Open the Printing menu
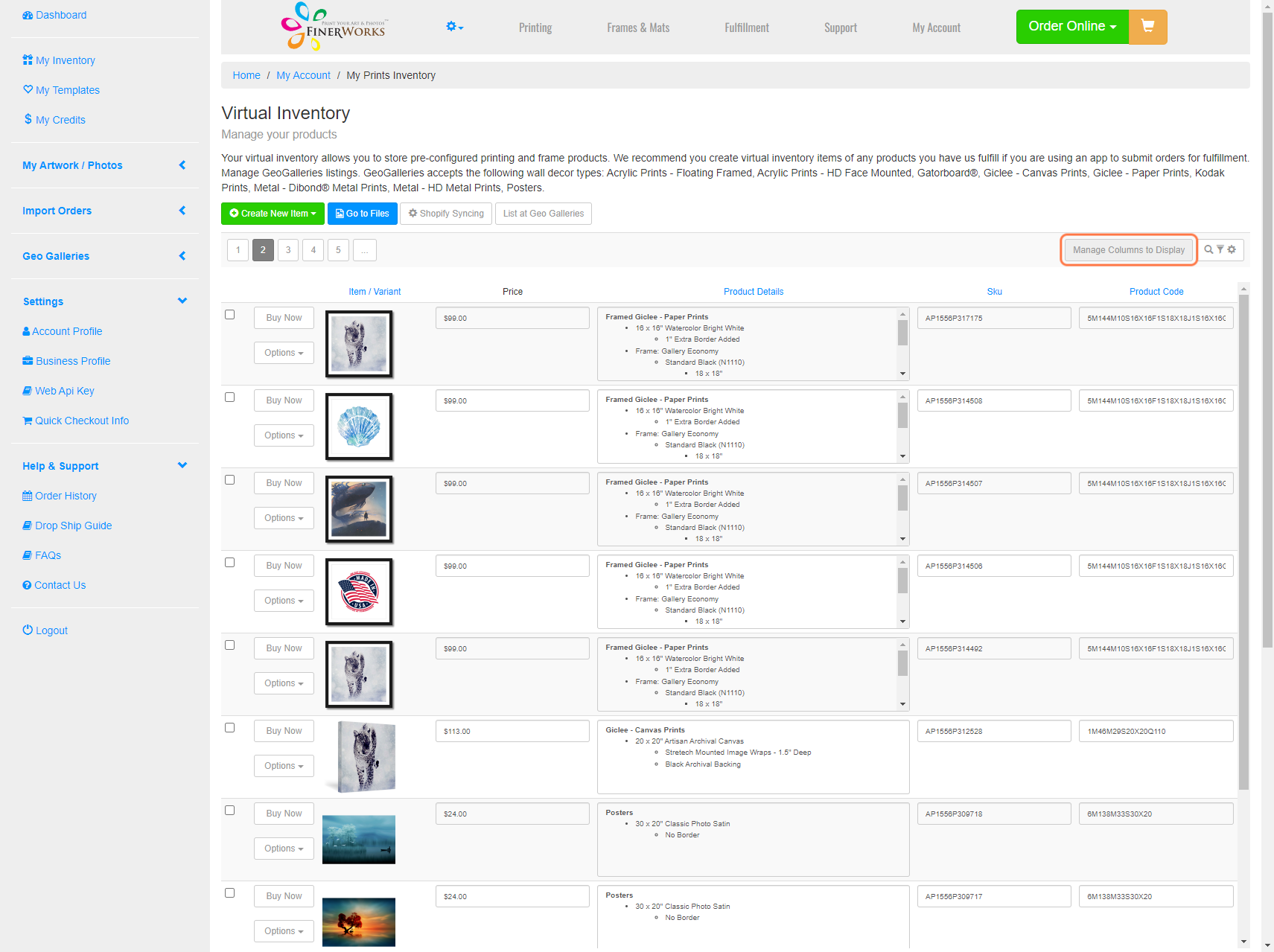Image resolution: width=1274 pixels, height=952 pixels. pos(535,28)
